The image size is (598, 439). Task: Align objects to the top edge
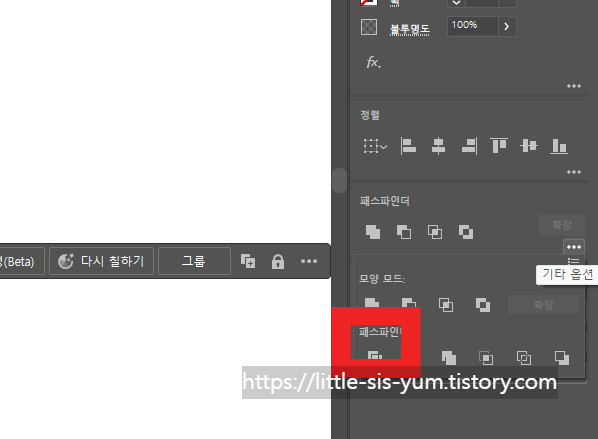click(499, 145)
